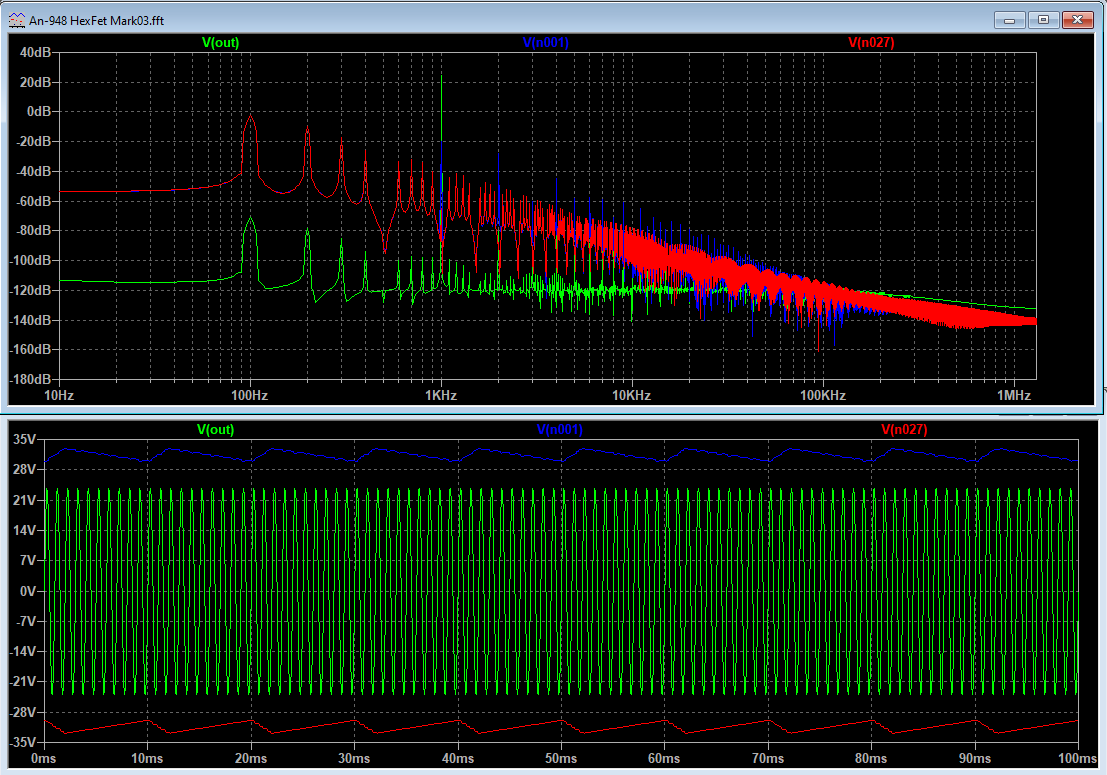
Task: Click the 1MHz label on the frequency axis
Action: click(1014, 395)
